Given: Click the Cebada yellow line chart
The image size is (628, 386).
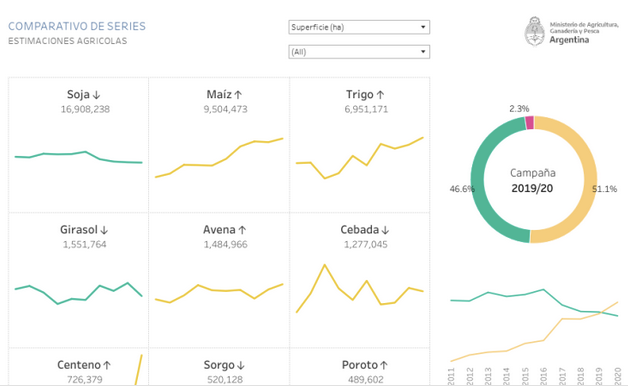Looking at the screenshot, I should pyautogui.click(x=360, y=288).
